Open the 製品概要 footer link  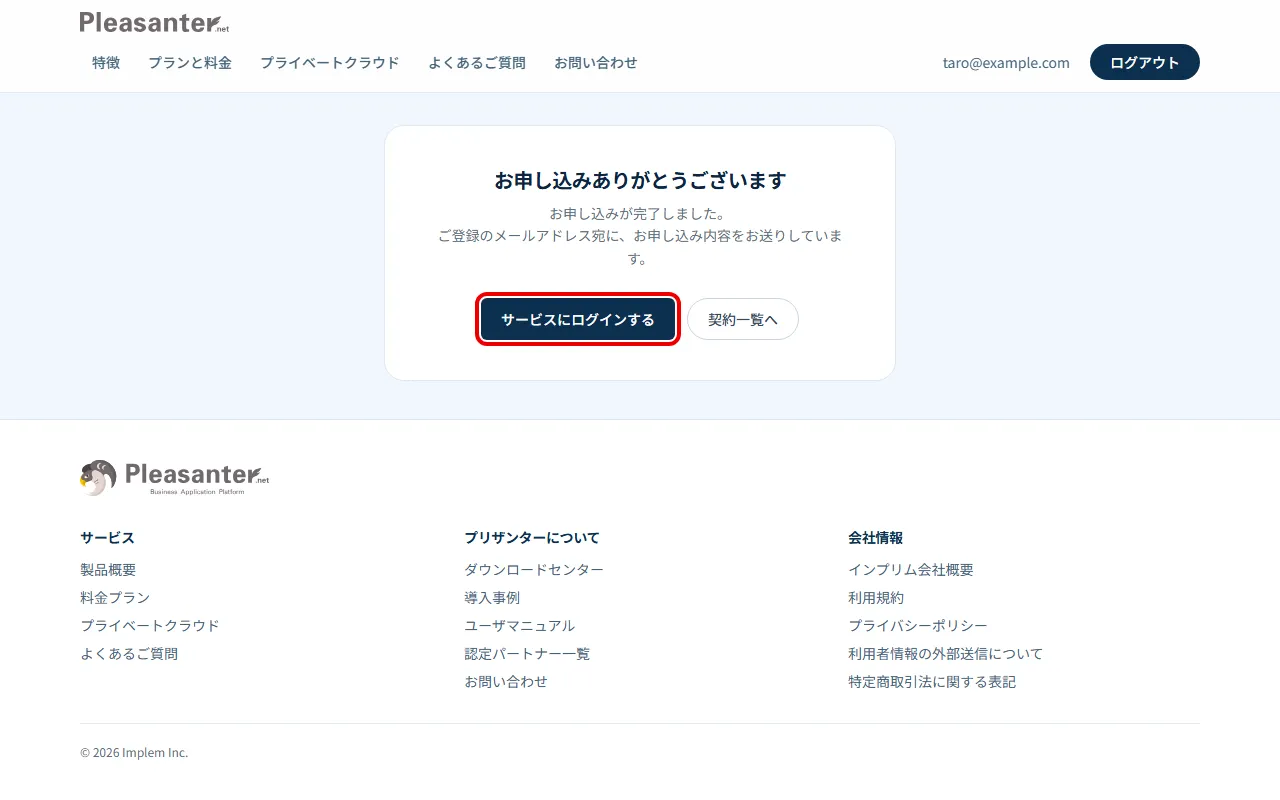coord(108,570)
